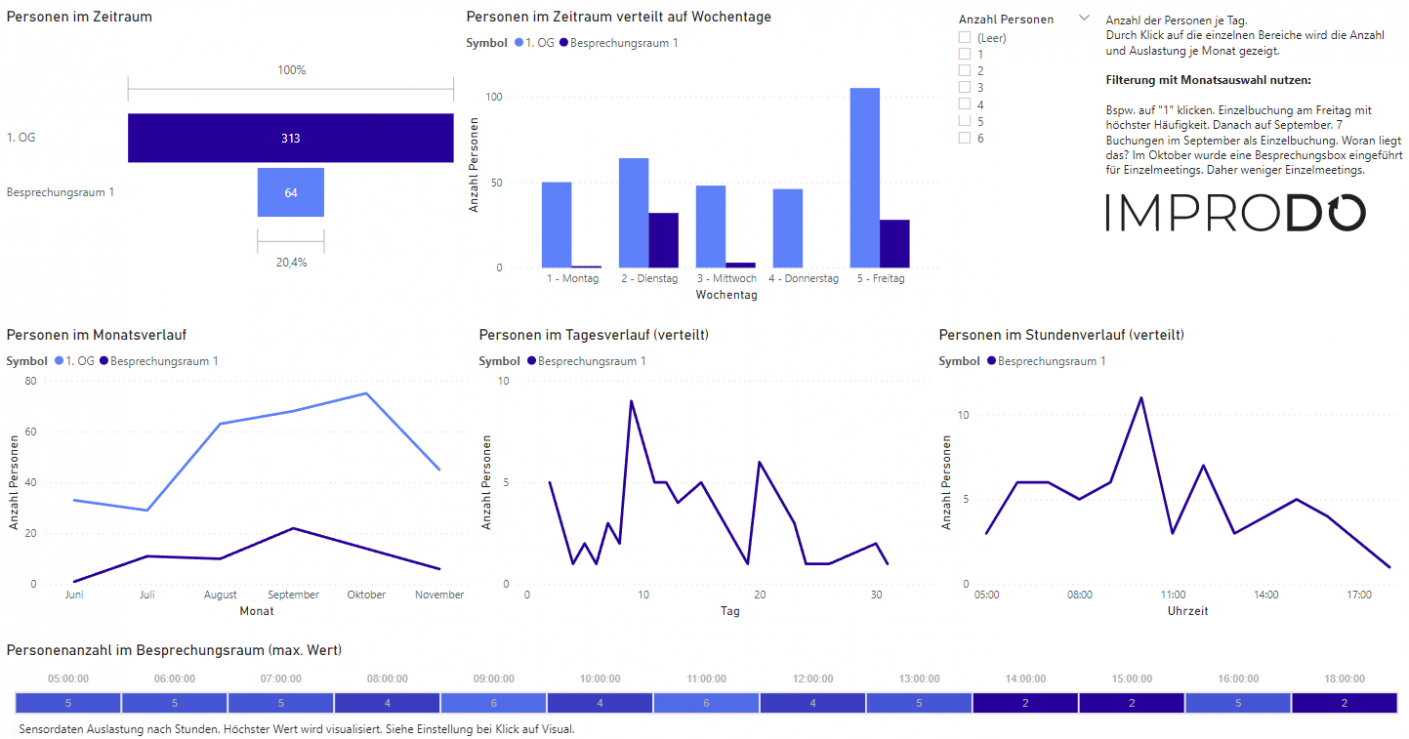This screenshot has height=739, width=1409.
Task: Check the "1" option in the Anzahl Personen slicer
Action: pos(965,54)
